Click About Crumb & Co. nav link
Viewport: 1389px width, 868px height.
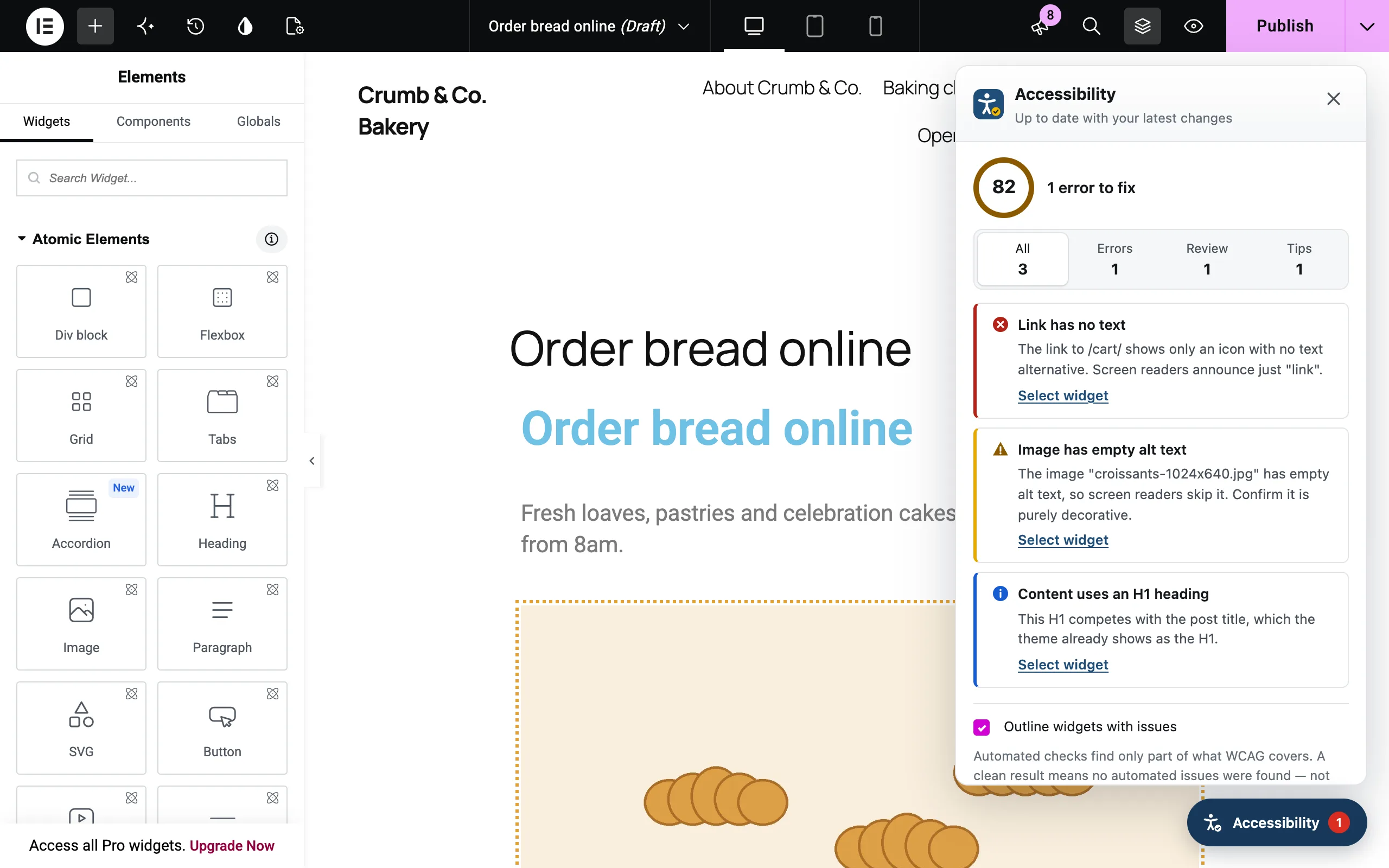pos(782,88)
